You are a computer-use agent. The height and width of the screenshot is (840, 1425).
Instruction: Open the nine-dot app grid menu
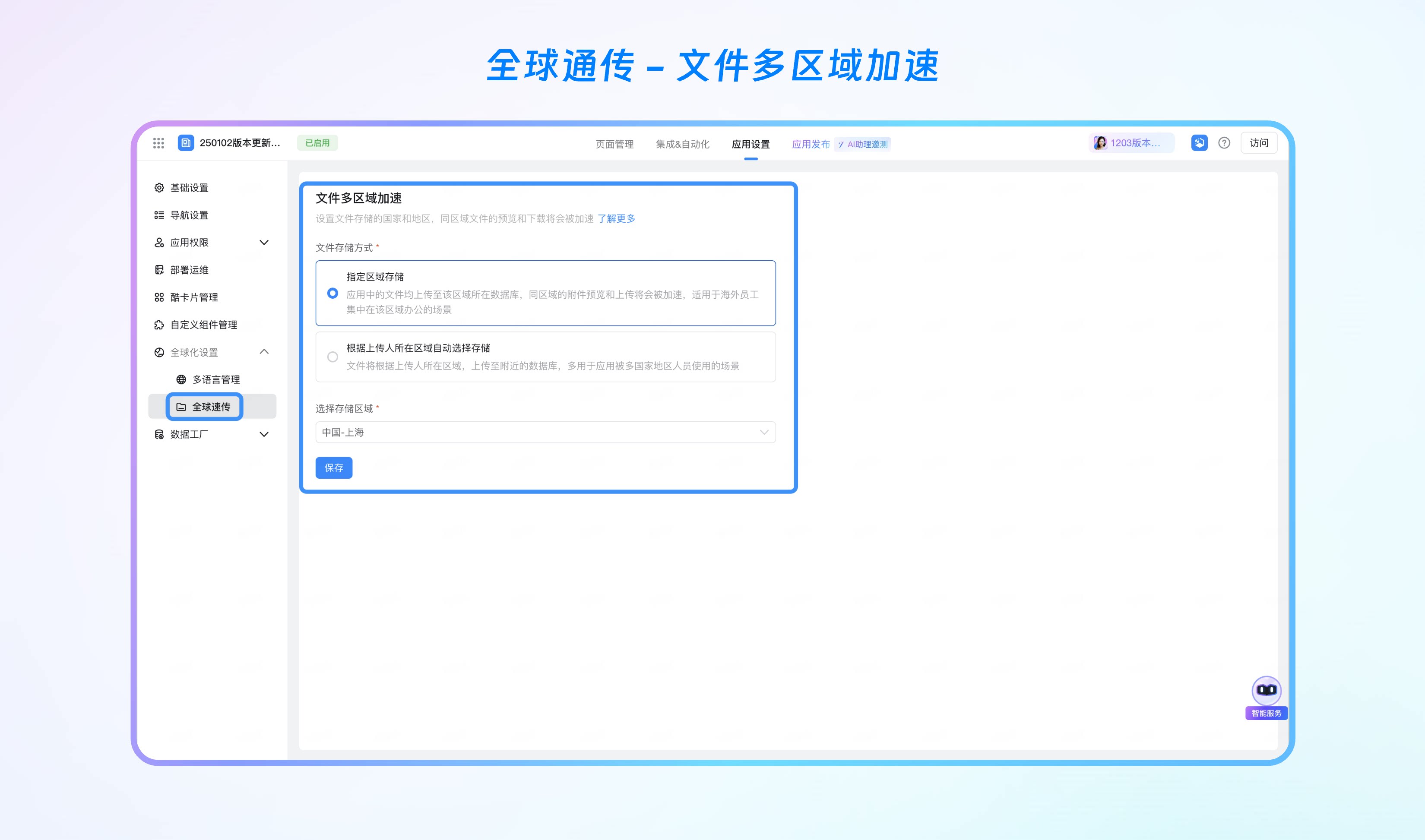tap(158, 143)
